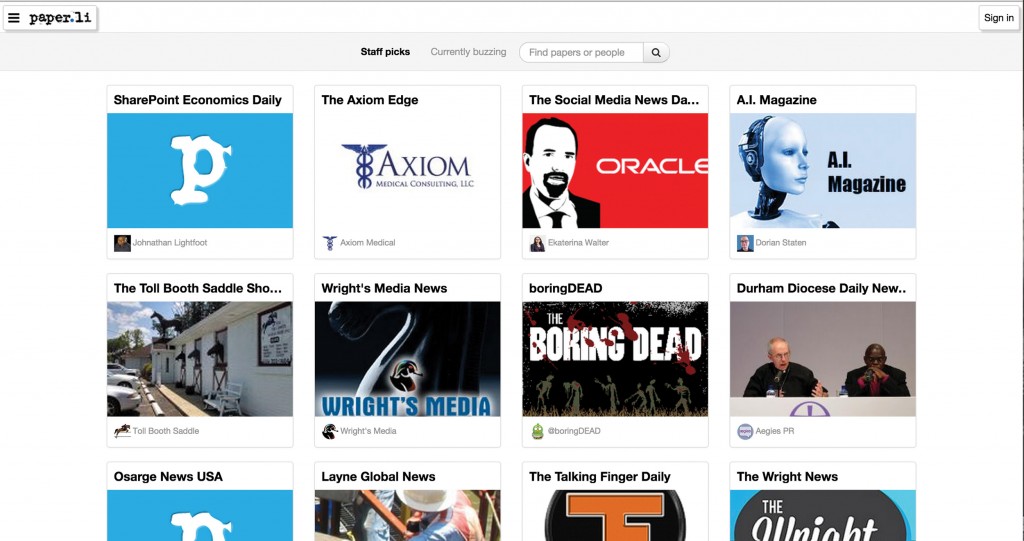The height and width of the screenshot is (541, 1024).
Task: Open the Layne Global News title
Action: coord(378,476)
